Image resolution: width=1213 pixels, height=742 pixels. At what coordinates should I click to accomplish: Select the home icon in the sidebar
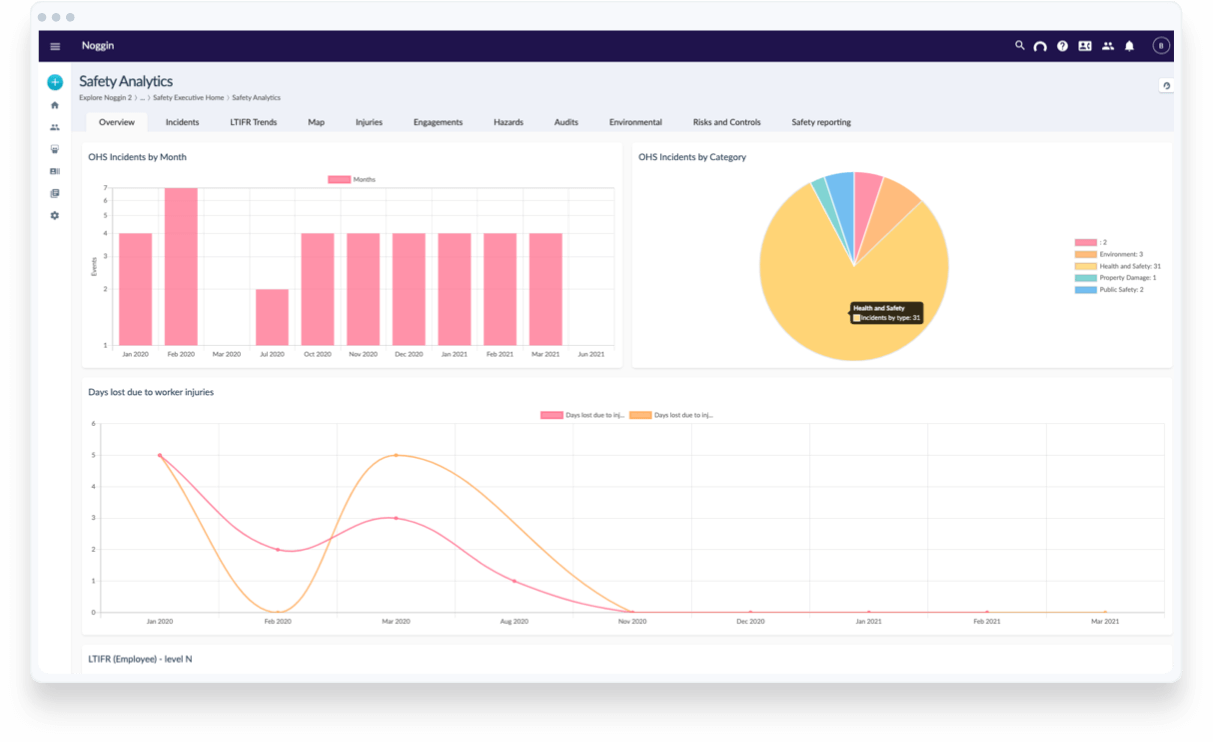[x=55, y=105]
